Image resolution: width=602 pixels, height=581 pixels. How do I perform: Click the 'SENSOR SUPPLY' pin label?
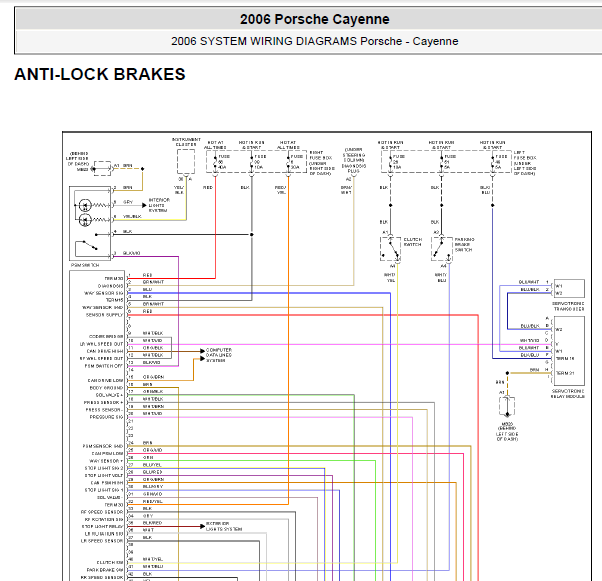(104, 315)
